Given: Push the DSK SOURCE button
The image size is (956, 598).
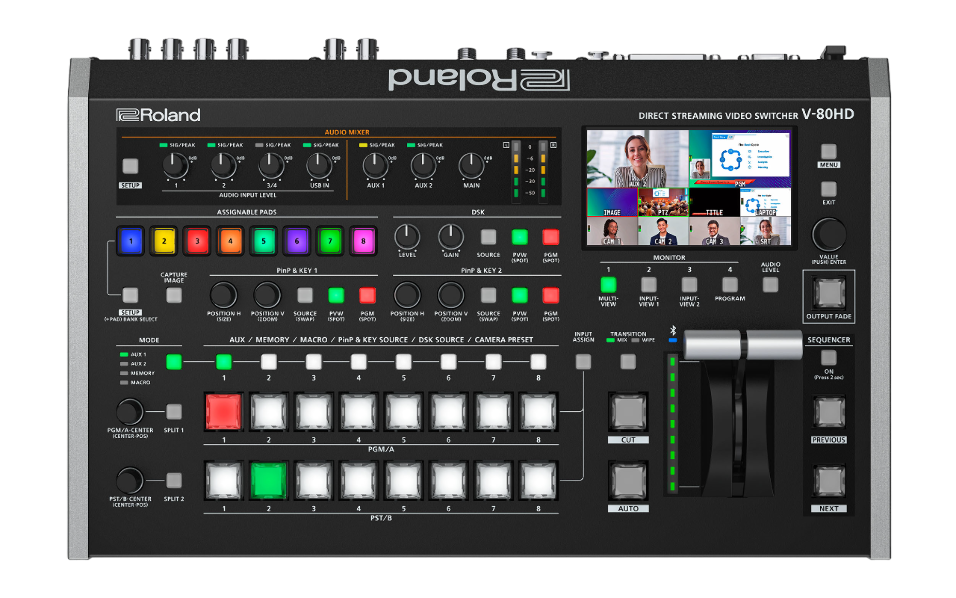Looking at the screenshot, I should click(x=488, y=237).
